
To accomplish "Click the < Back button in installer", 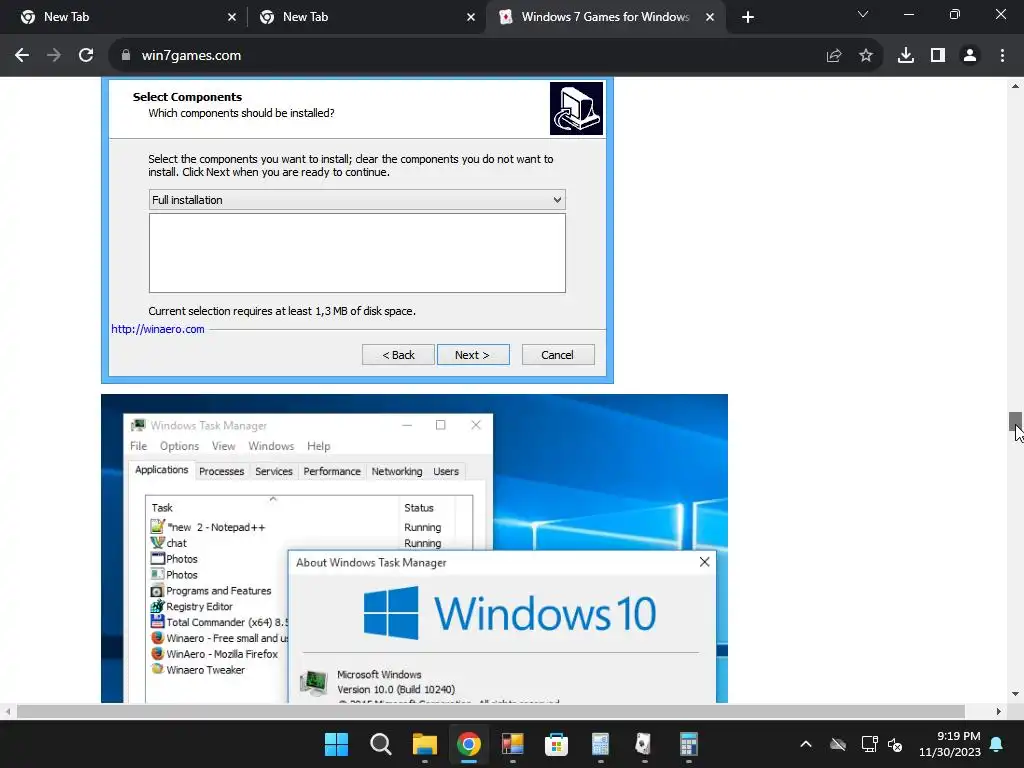I will [x=398, y=355].
